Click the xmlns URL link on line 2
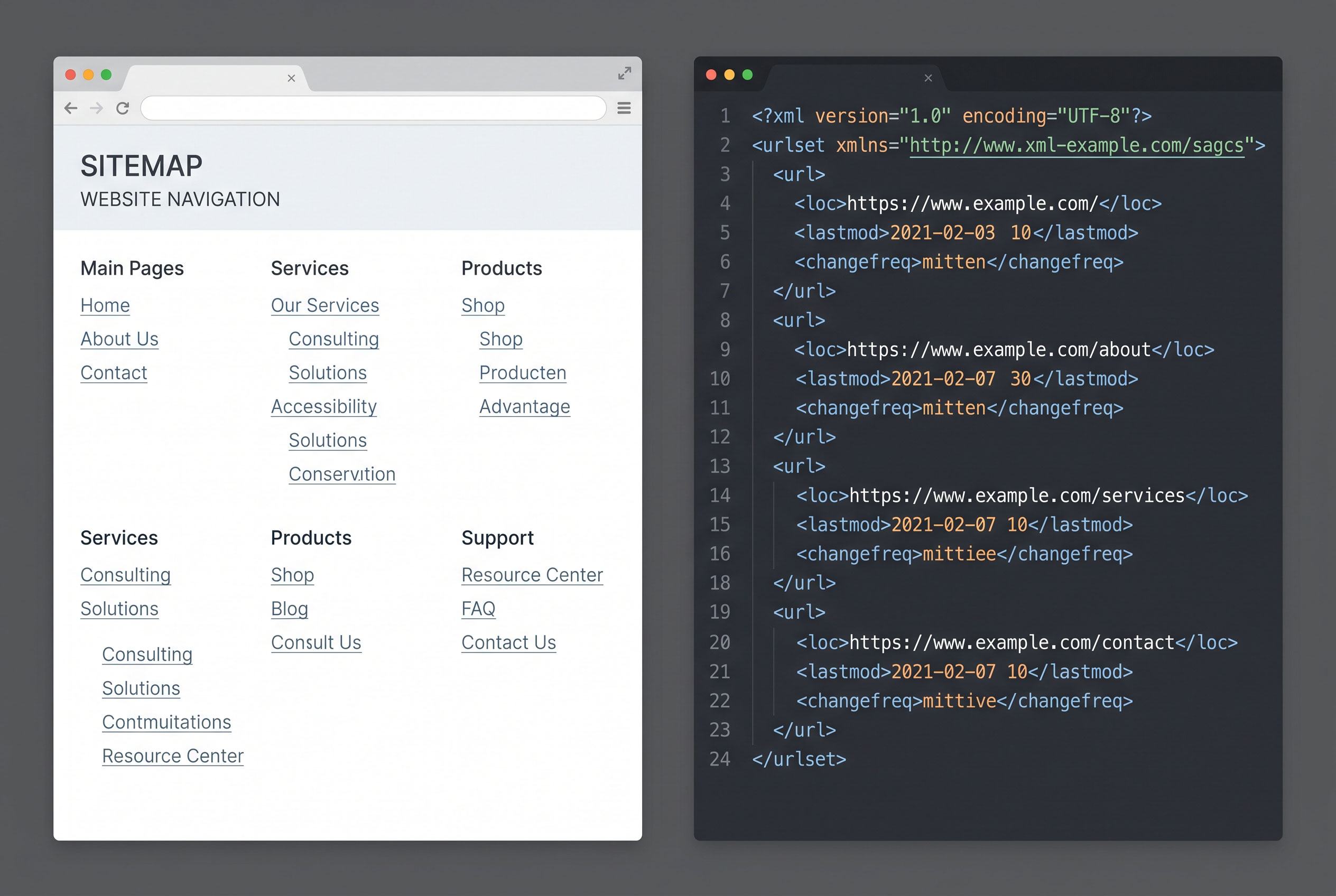The image size is (1336, 896). point(1077,146)
